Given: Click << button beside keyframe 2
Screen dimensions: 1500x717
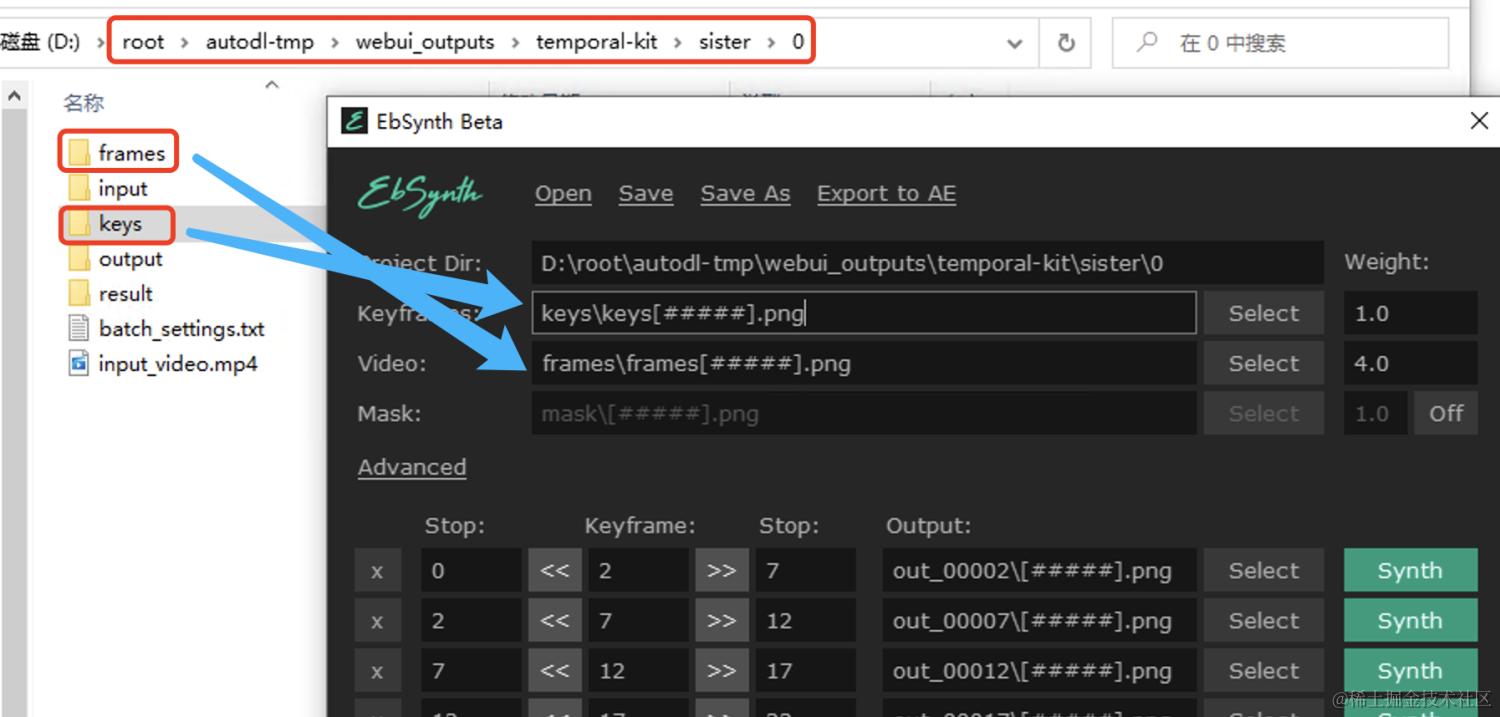Looking at the screenshot, I should pyautogui.click(x=555, y=571).
